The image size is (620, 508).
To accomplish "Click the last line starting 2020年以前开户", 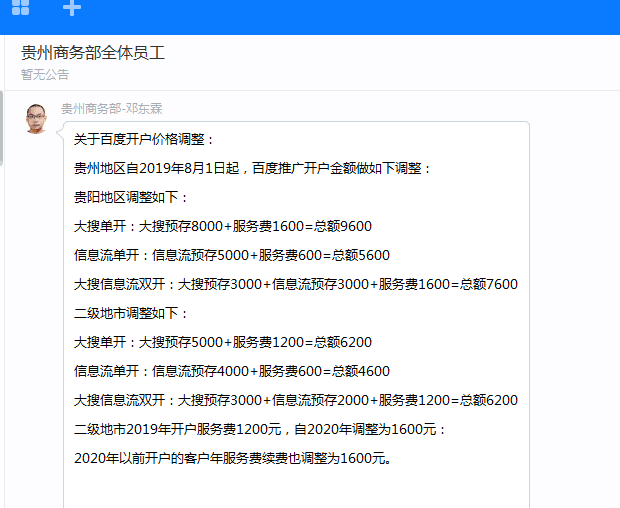I will tap(232, 458).
